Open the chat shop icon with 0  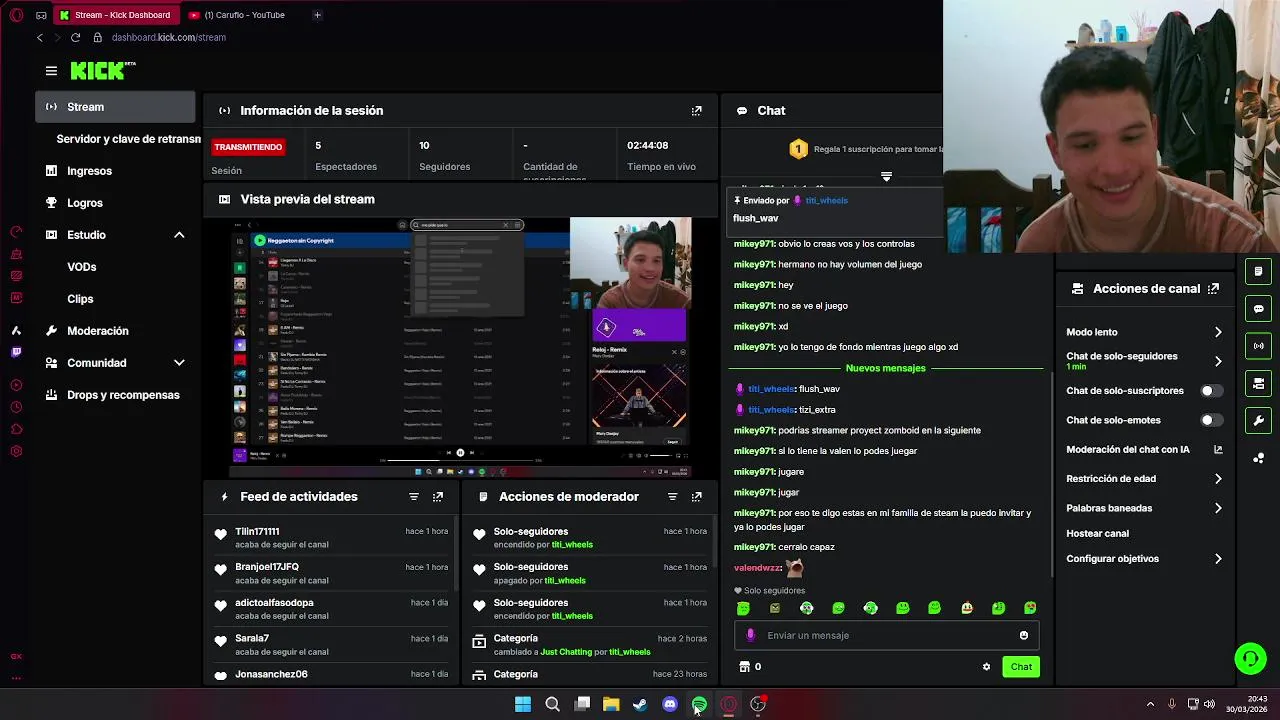tap(749, 667)
